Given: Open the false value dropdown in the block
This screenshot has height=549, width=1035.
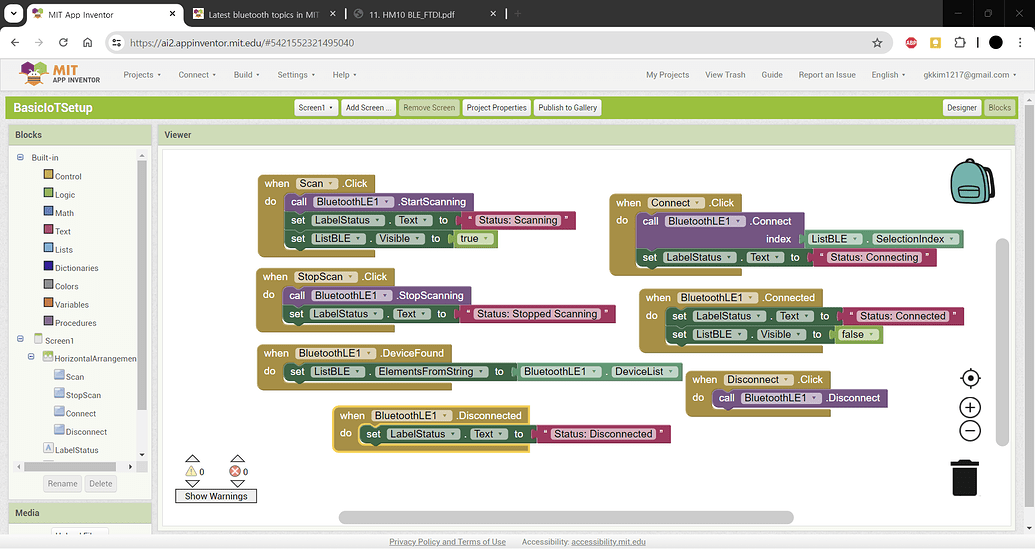Looking at the screenshot, I should click(x=859, y=335).
